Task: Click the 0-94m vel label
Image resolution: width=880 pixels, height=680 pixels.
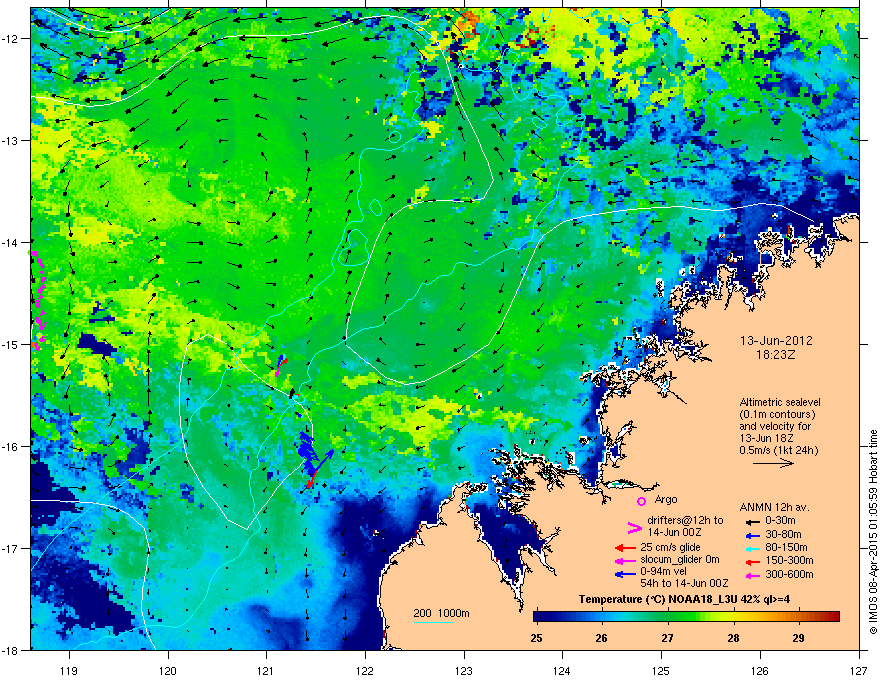Action: [664, 572]
